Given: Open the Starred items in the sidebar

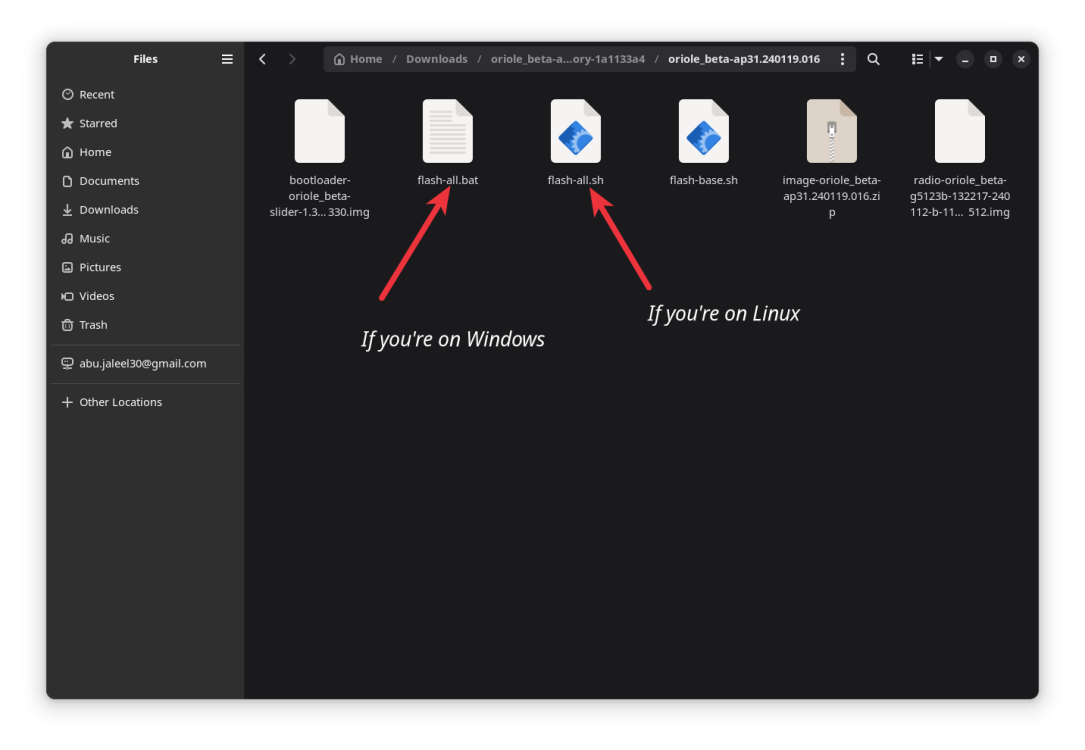Looking at the screenshot, I should pyautogui.click(x=97, y=123).
